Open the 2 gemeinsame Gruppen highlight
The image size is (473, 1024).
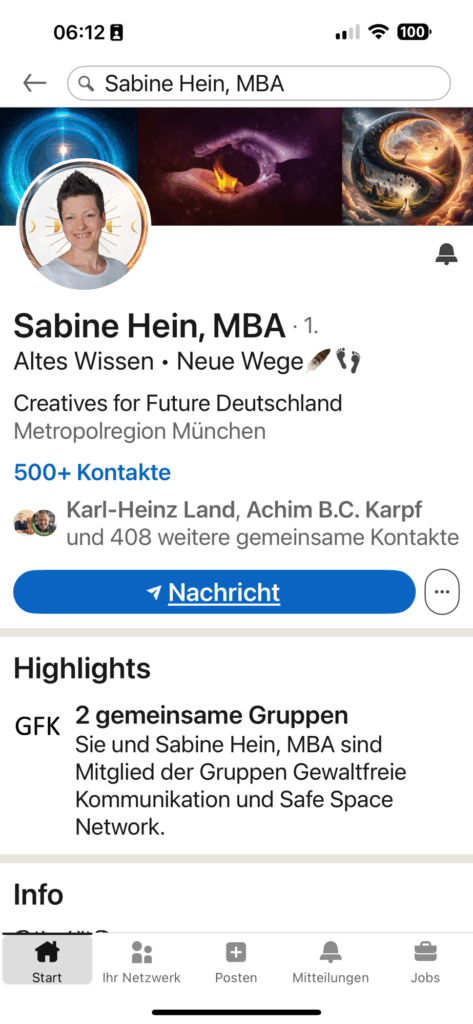coord(212,716)
